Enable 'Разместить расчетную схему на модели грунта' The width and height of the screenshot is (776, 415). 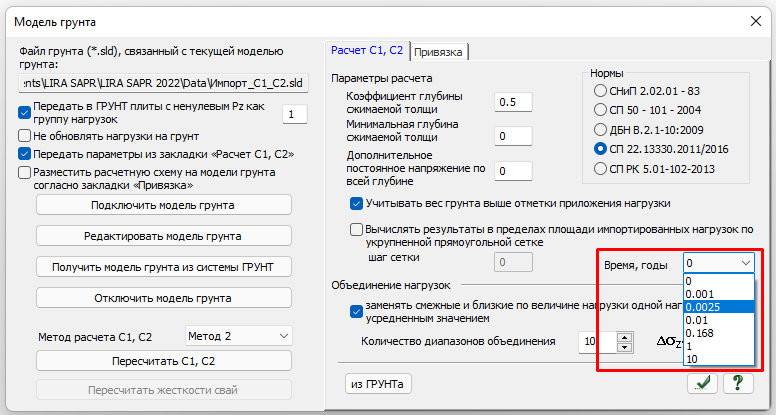tap(25, 172)
